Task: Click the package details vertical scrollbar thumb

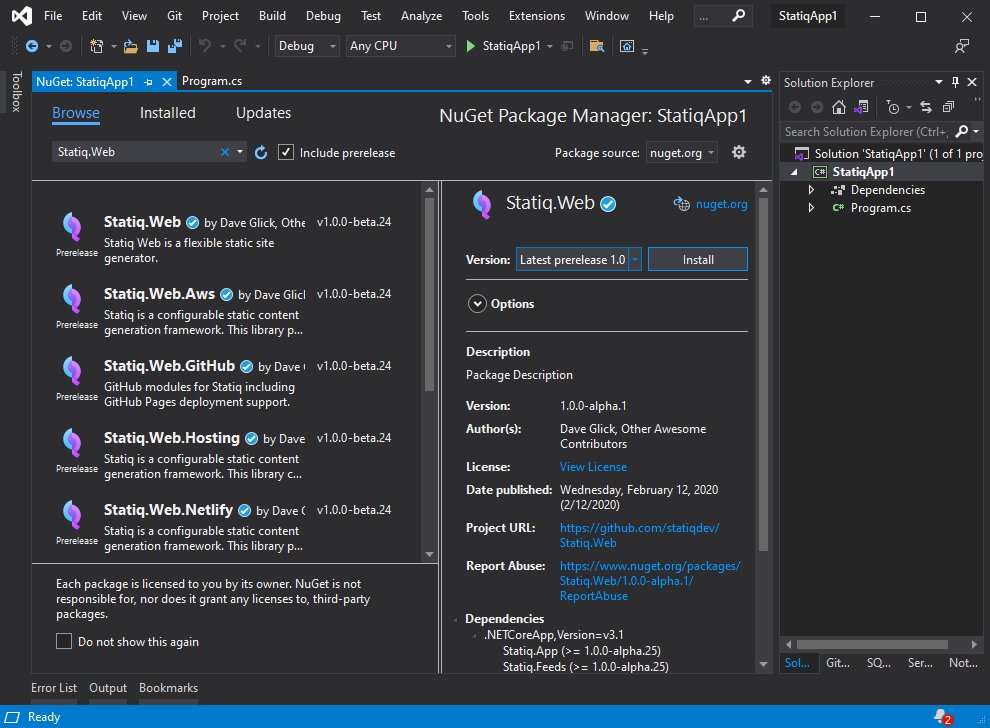Action: pos(763,374)
